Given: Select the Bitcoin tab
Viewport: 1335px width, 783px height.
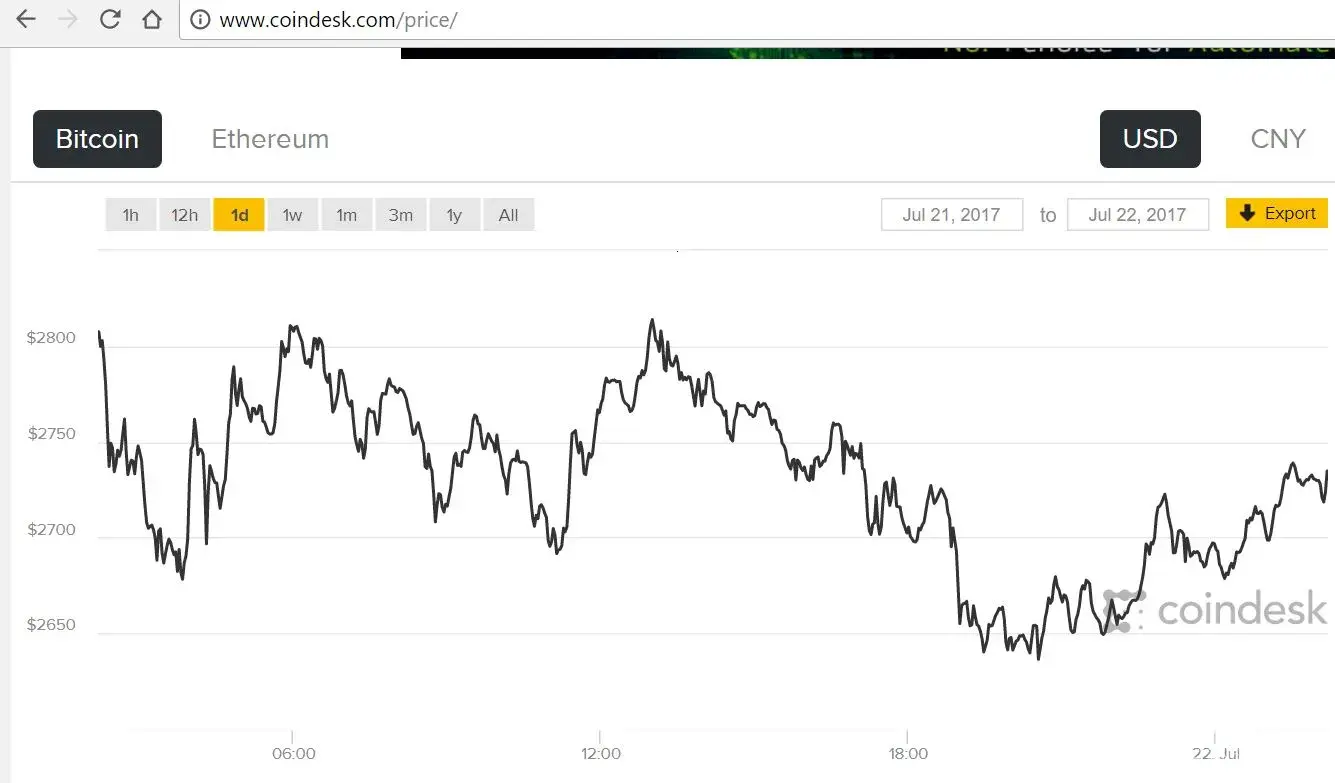Looking at the screenshot, I should point(97,139).
